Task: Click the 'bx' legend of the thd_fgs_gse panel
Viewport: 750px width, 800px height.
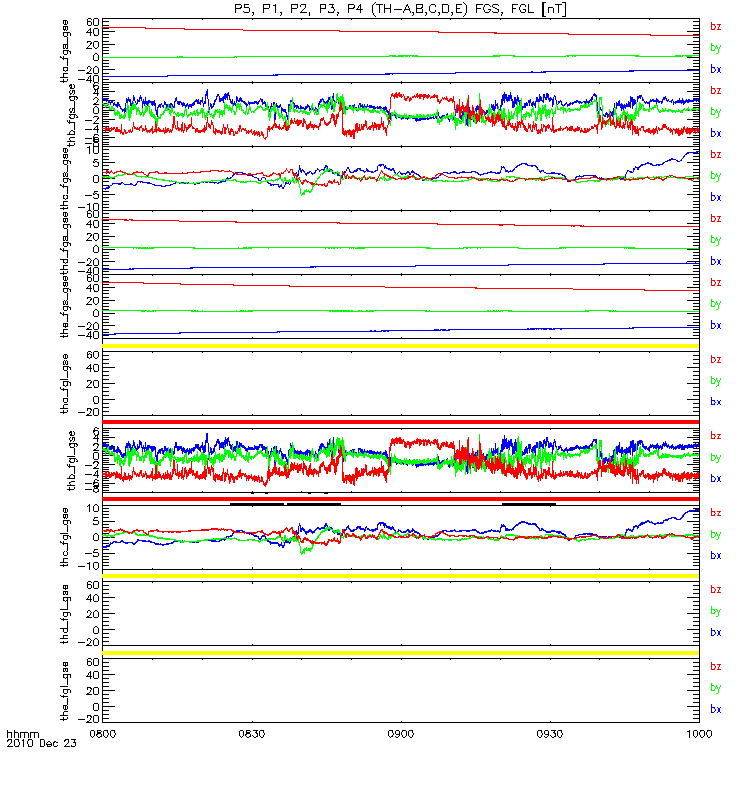Action: point(716,261)
